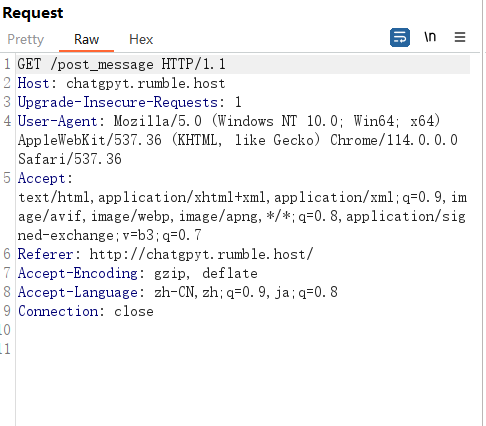The height and width of the screenshot is (426, 486).
Task: Toggle the word wrap icon button
Action: (x=400, y=37)
